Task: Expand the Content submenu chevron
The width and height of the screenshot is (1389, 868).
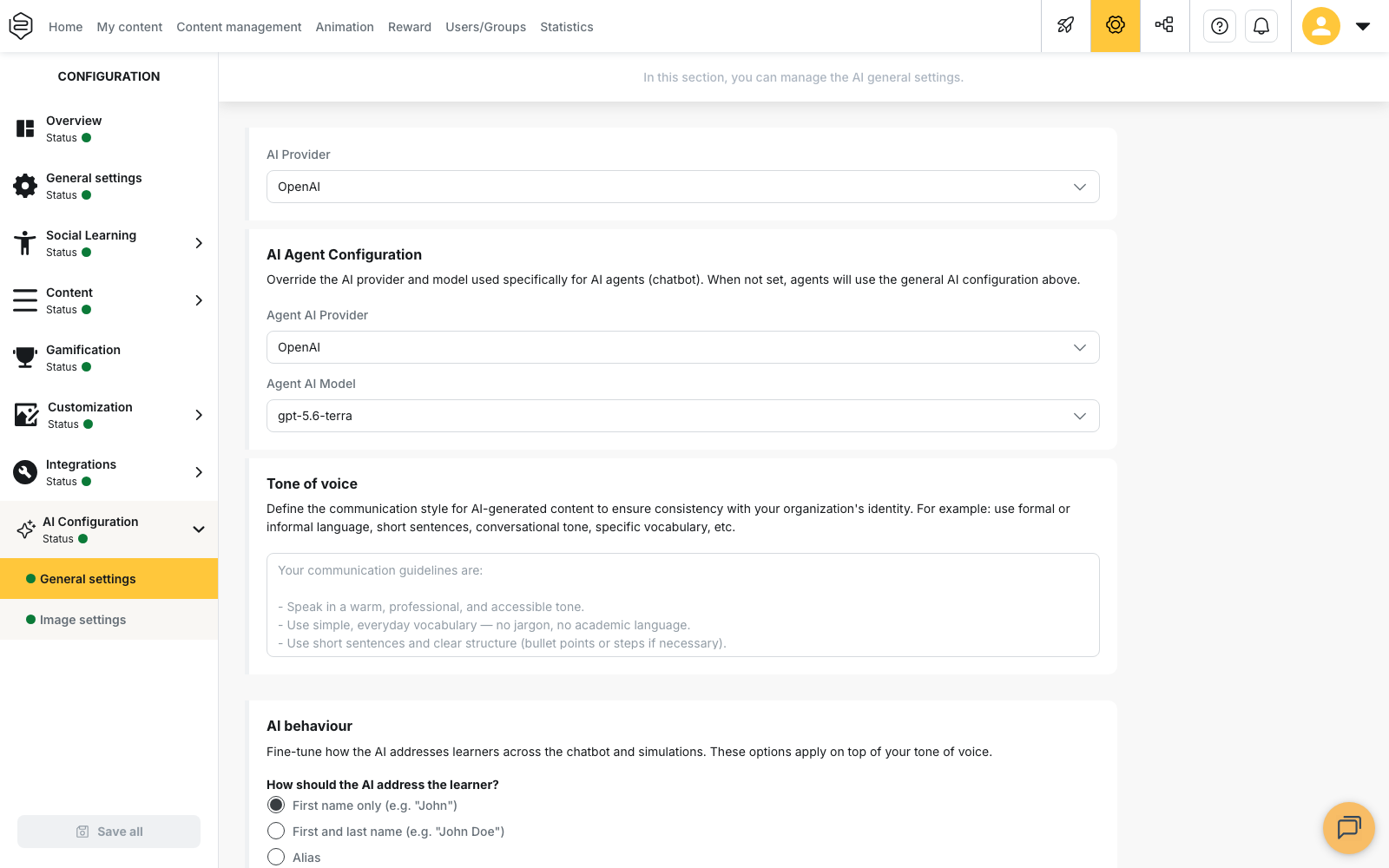Action: 199,300
